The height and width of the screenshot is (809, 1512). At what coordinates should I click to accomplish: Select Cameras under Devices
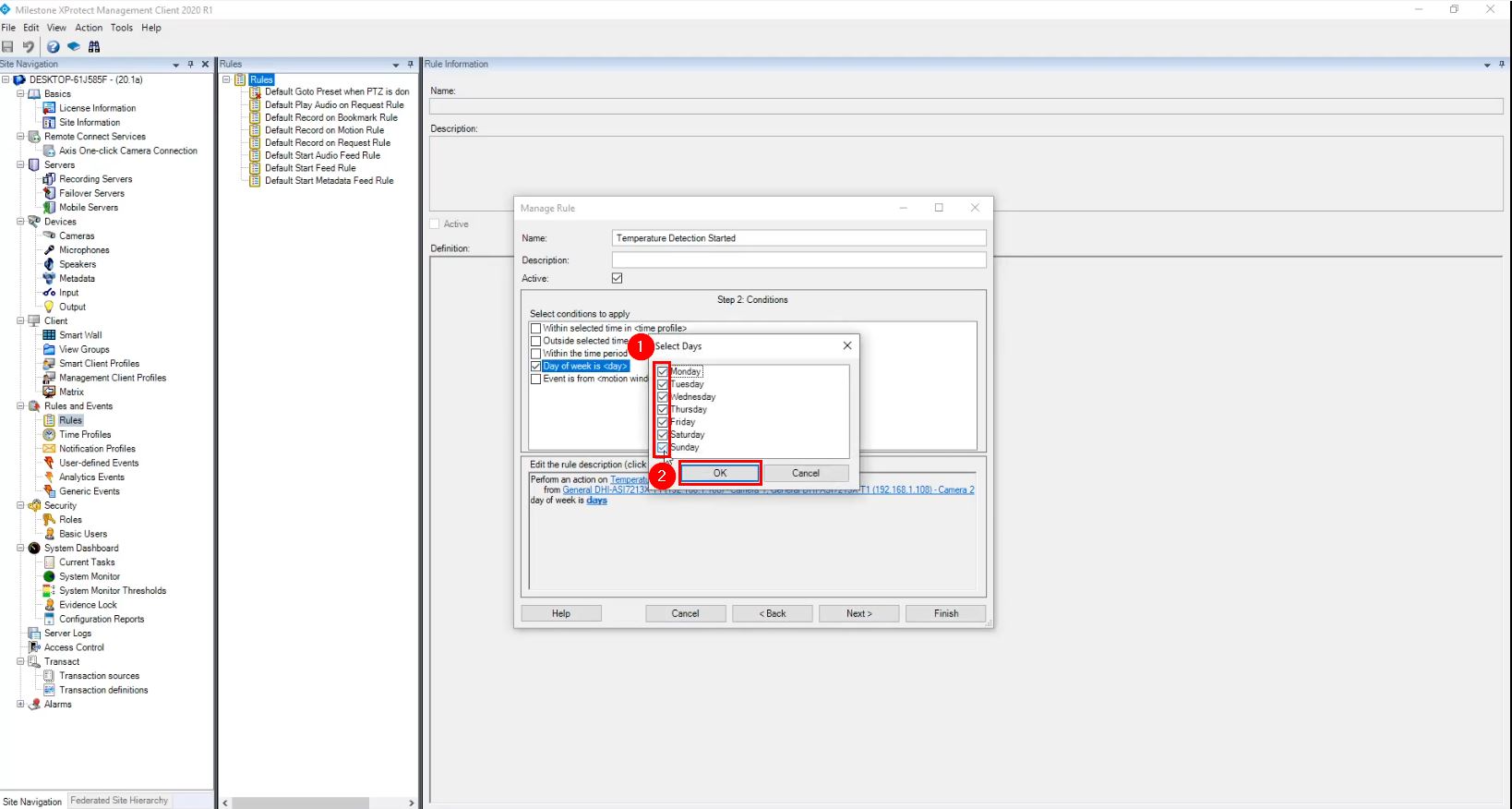coord(77,235)
